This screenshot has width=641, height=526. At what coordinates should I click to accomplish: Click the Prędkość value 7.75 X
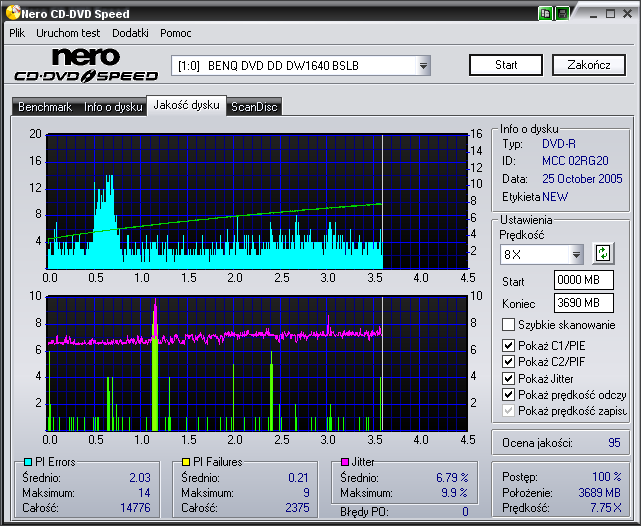[x=605, y=508]
